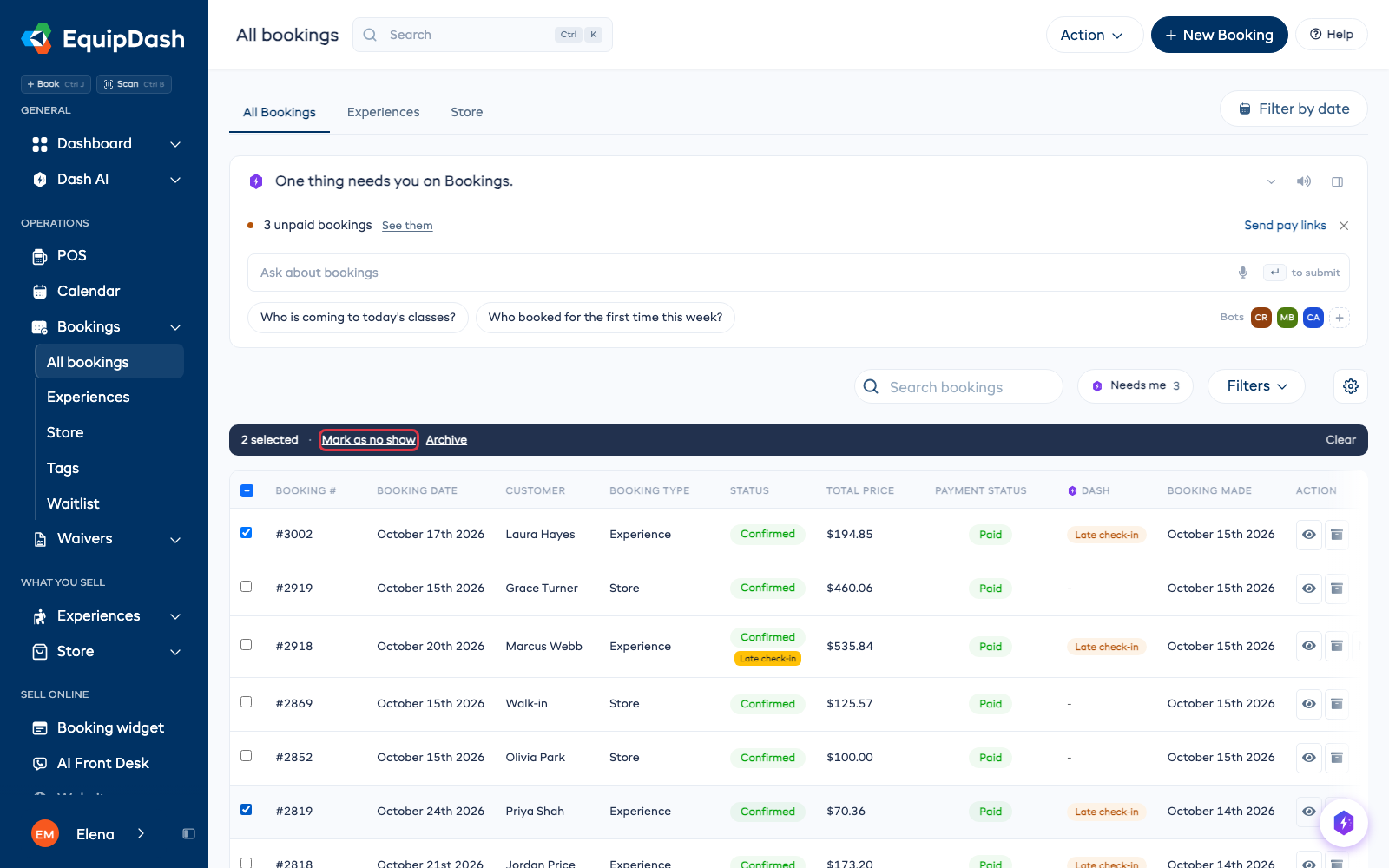Switch to the Store tab
The height and width of the screenshot is (868, 1389).
(467, 112)
